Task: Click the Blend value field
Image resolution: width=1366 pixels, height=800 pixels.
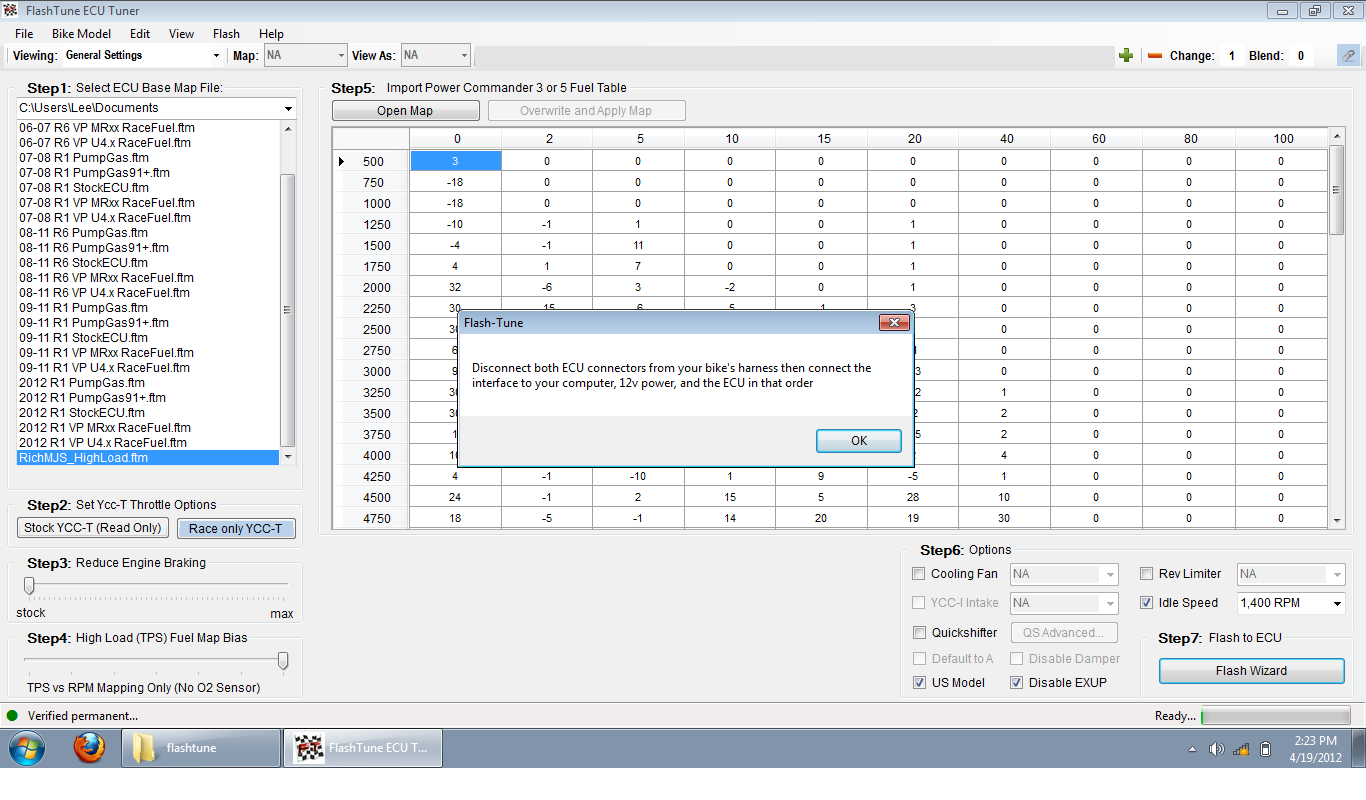Action: coord(1300,56)
